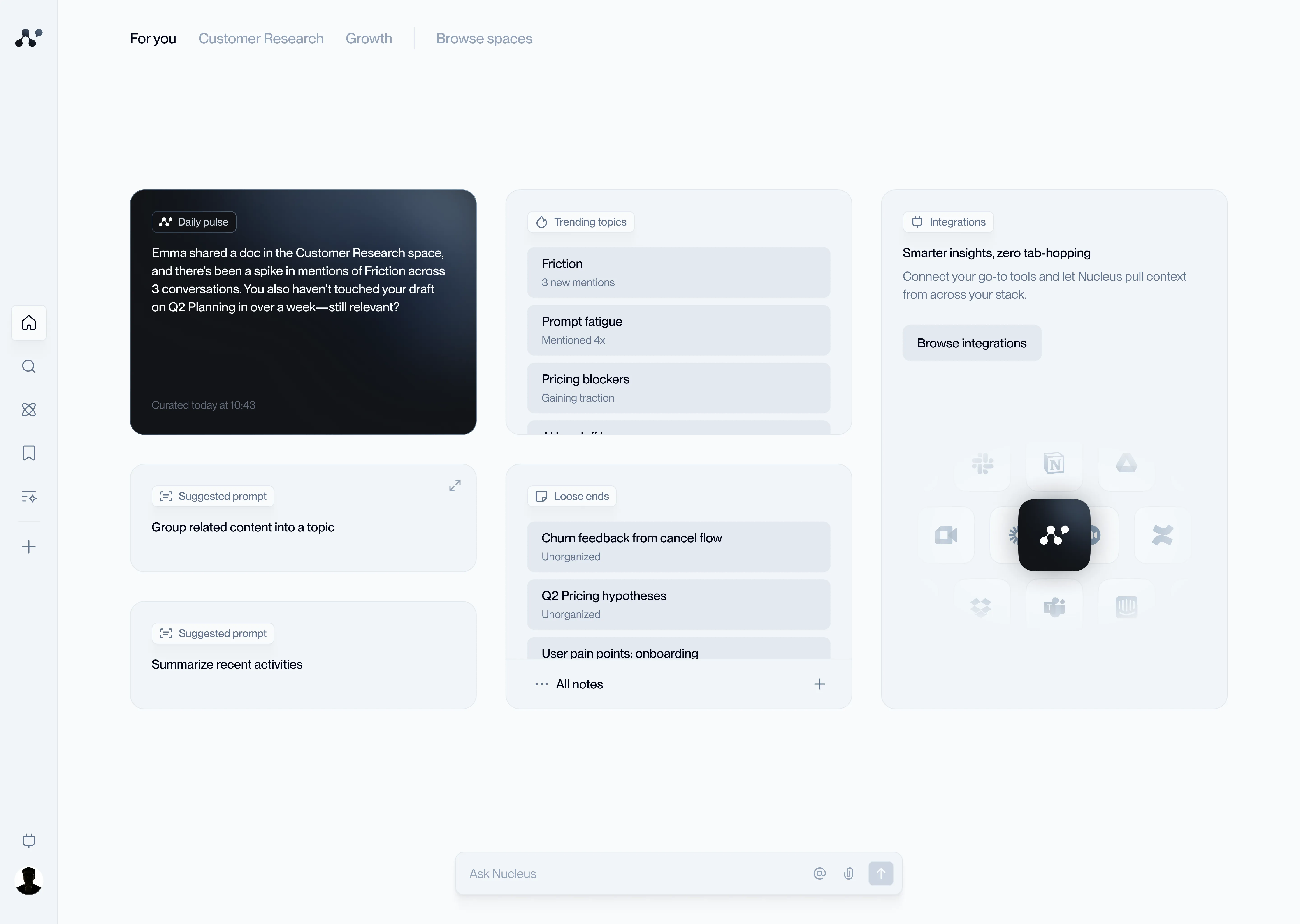The height and width of the screenshot is (924, 1300).
Task: Click the Browse integrations button
Action: [972, 343]
